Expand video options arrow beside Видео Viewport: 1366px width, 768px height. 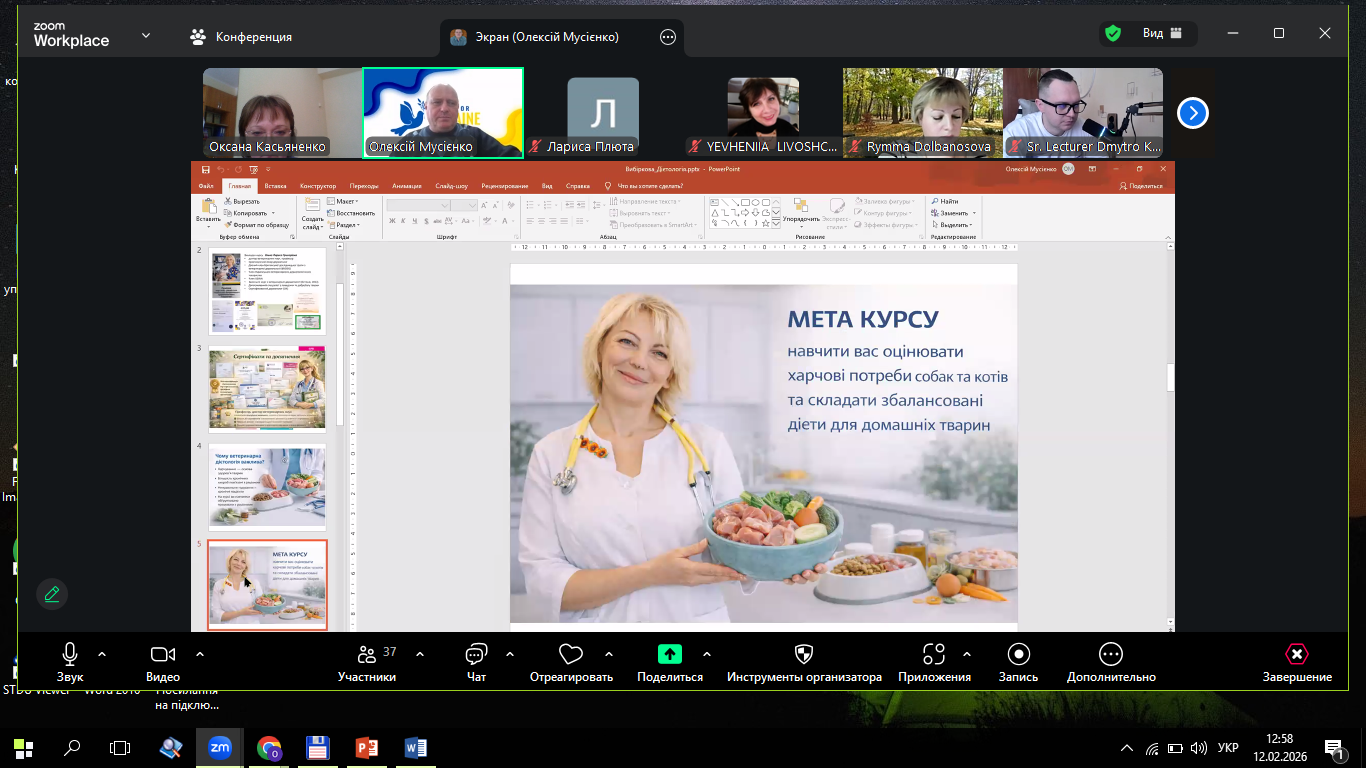(x=200, y=654)
